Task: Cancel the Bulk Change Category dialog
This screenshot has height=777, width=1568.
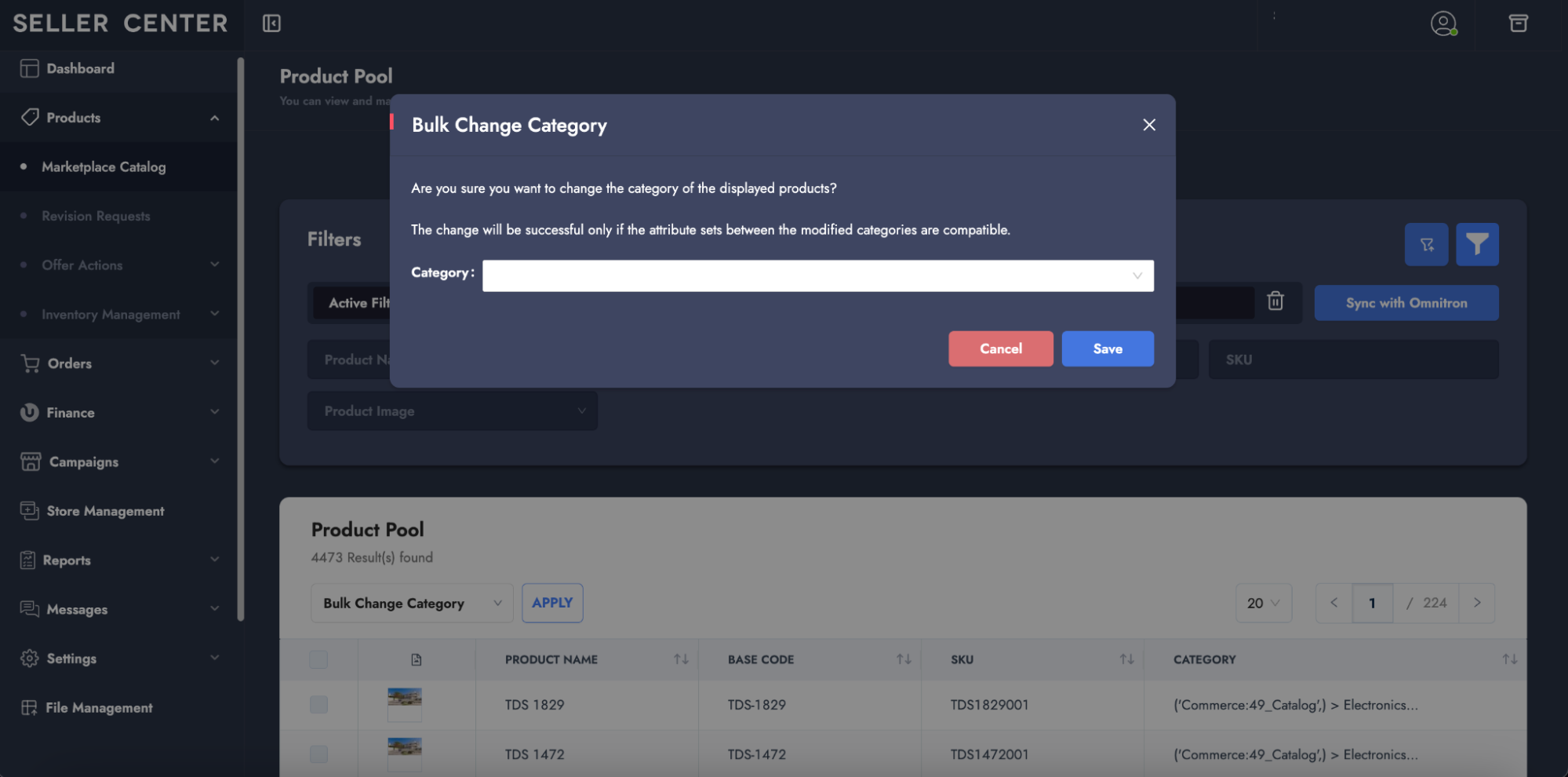Action: pos(1000,348)
